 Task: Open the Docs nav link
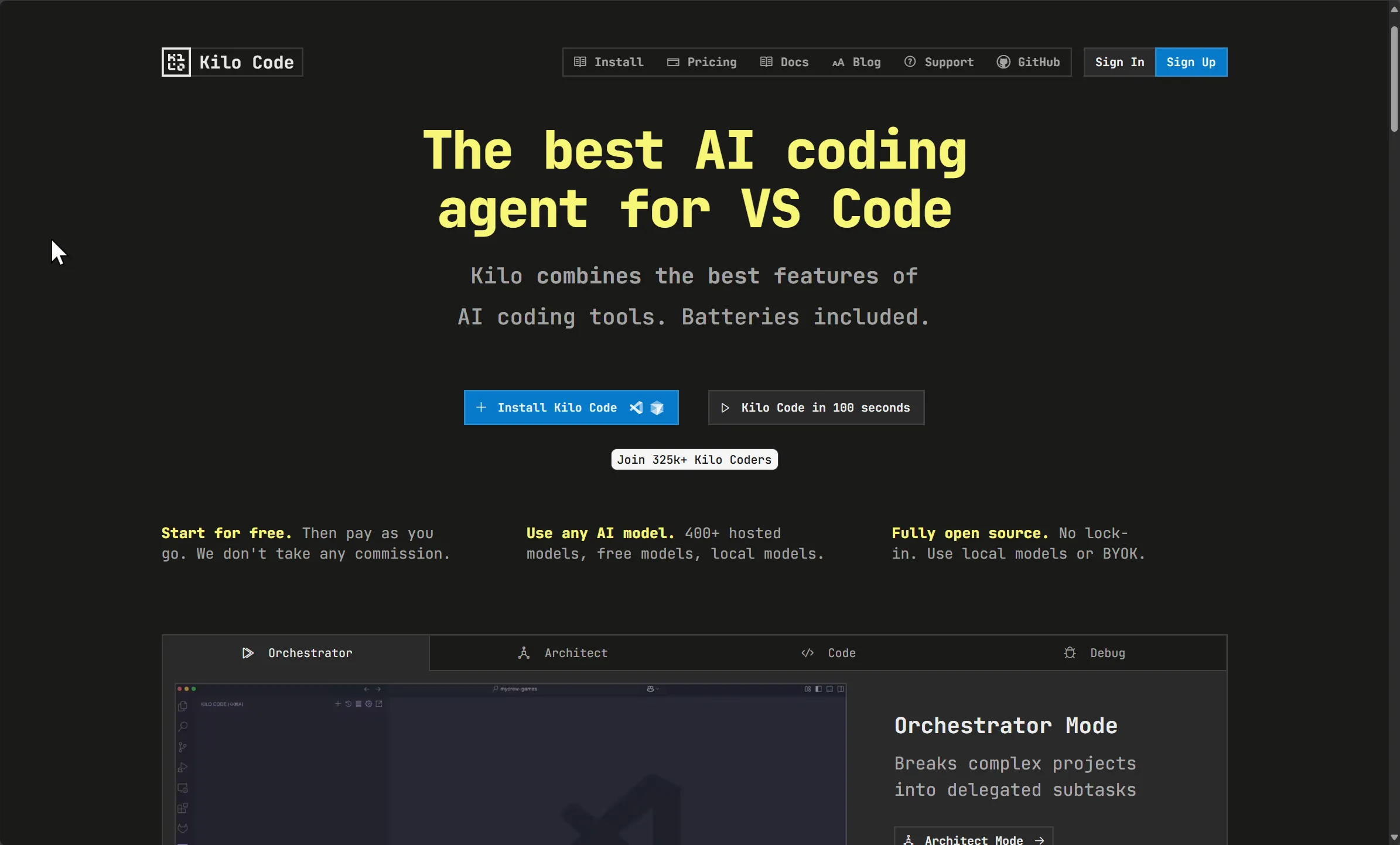pos(784,62)
